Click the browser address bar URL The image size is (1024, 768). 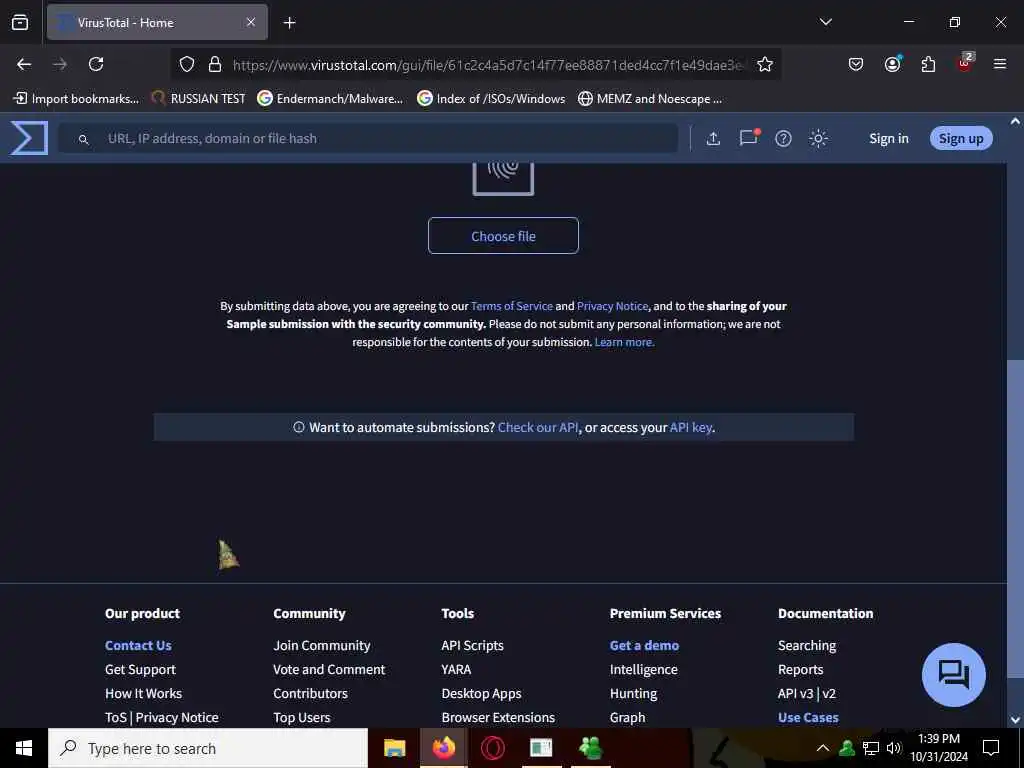pos(487,65)
